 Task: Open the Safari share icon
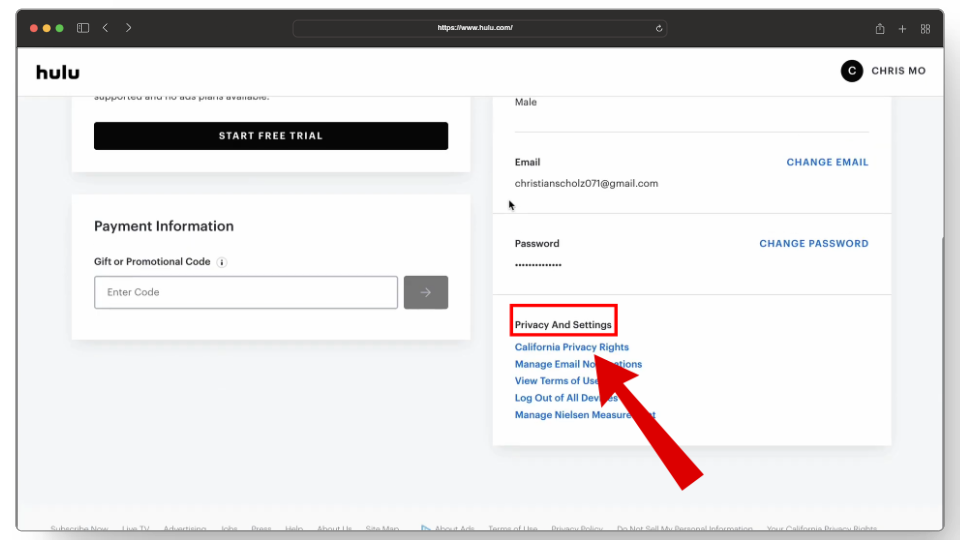pyautogui.click(x=880, y=28)
